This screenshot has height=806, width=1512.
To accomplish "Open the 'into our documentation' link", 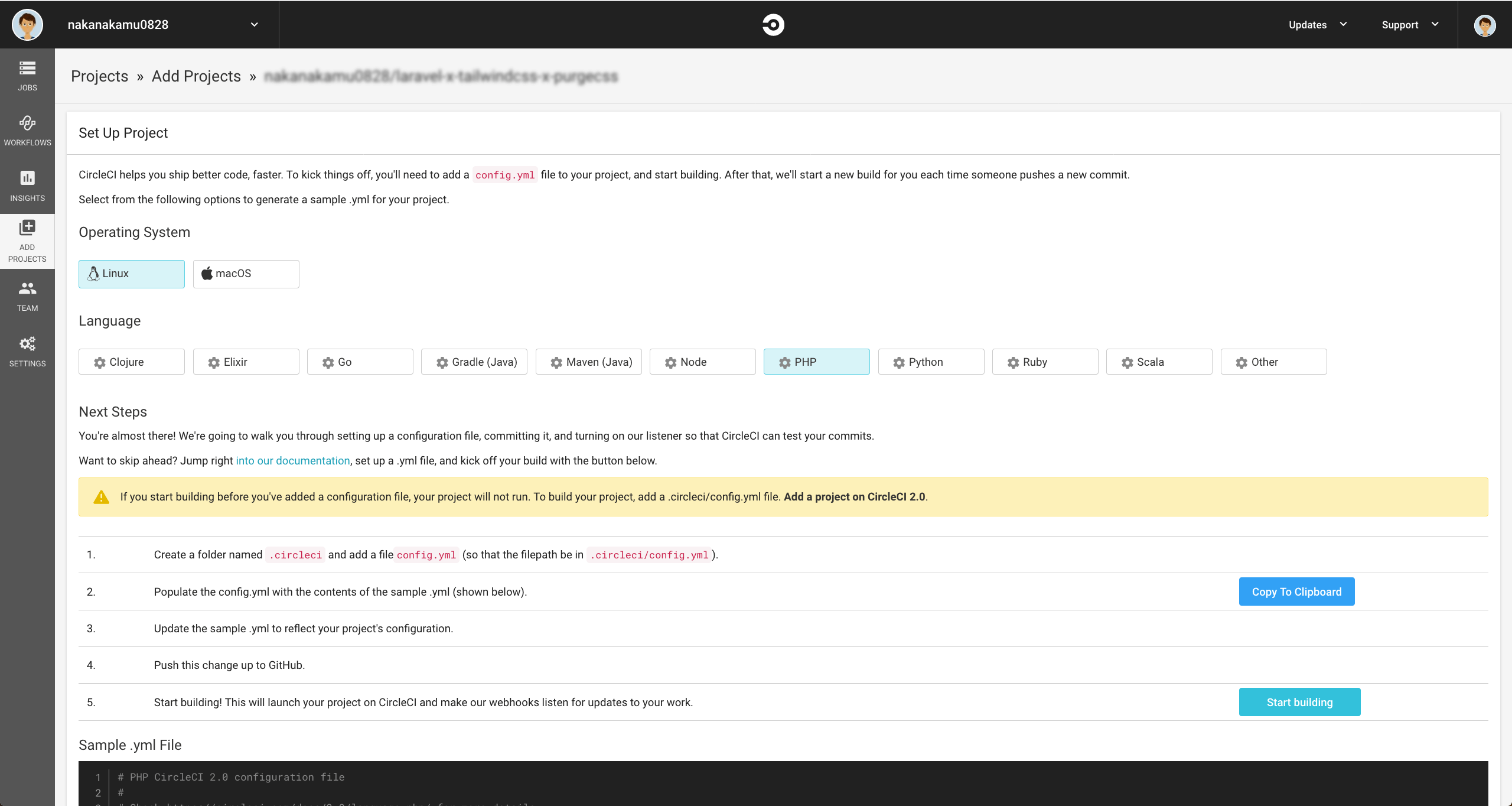I will tap(293, 461).
